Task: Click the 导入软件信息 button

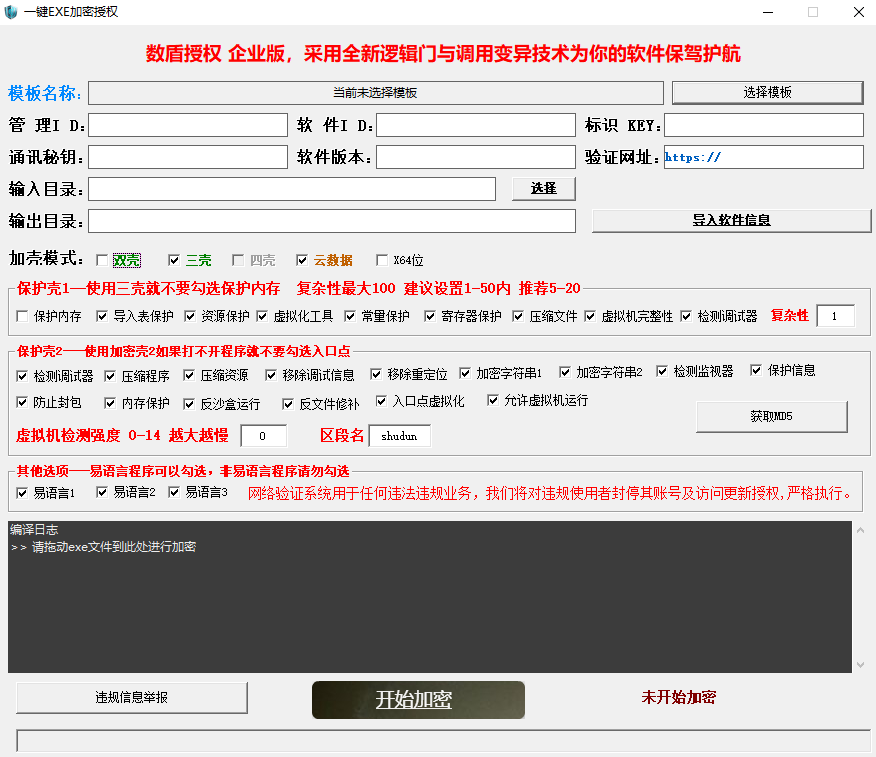Action: (x=731, y=220)
